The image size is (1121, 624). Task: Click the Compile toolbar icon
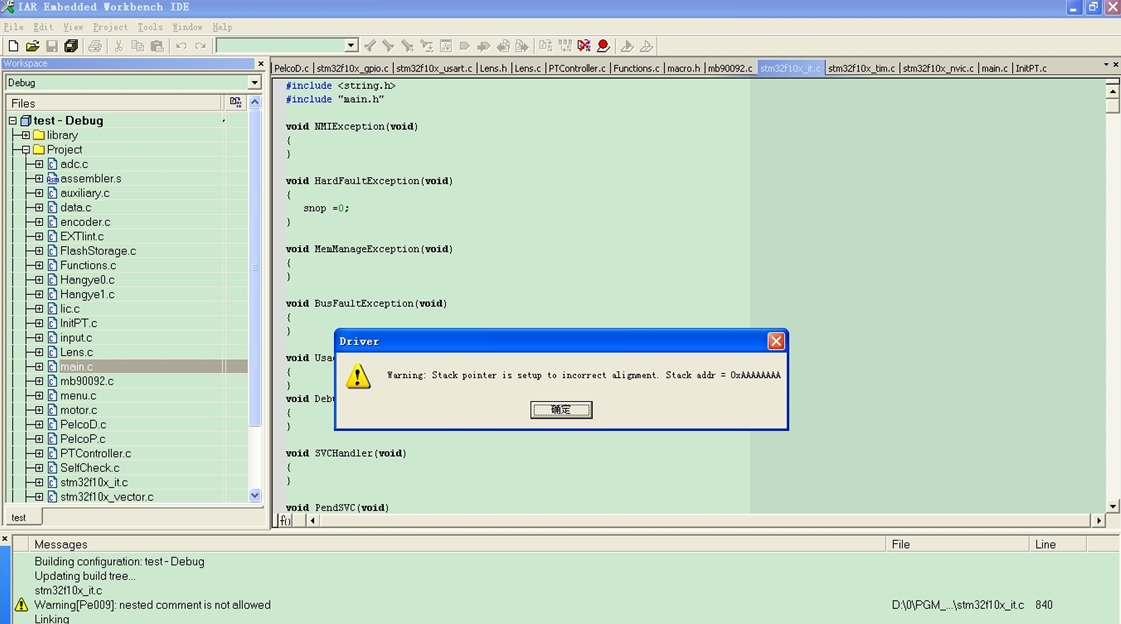click(545, 46)
